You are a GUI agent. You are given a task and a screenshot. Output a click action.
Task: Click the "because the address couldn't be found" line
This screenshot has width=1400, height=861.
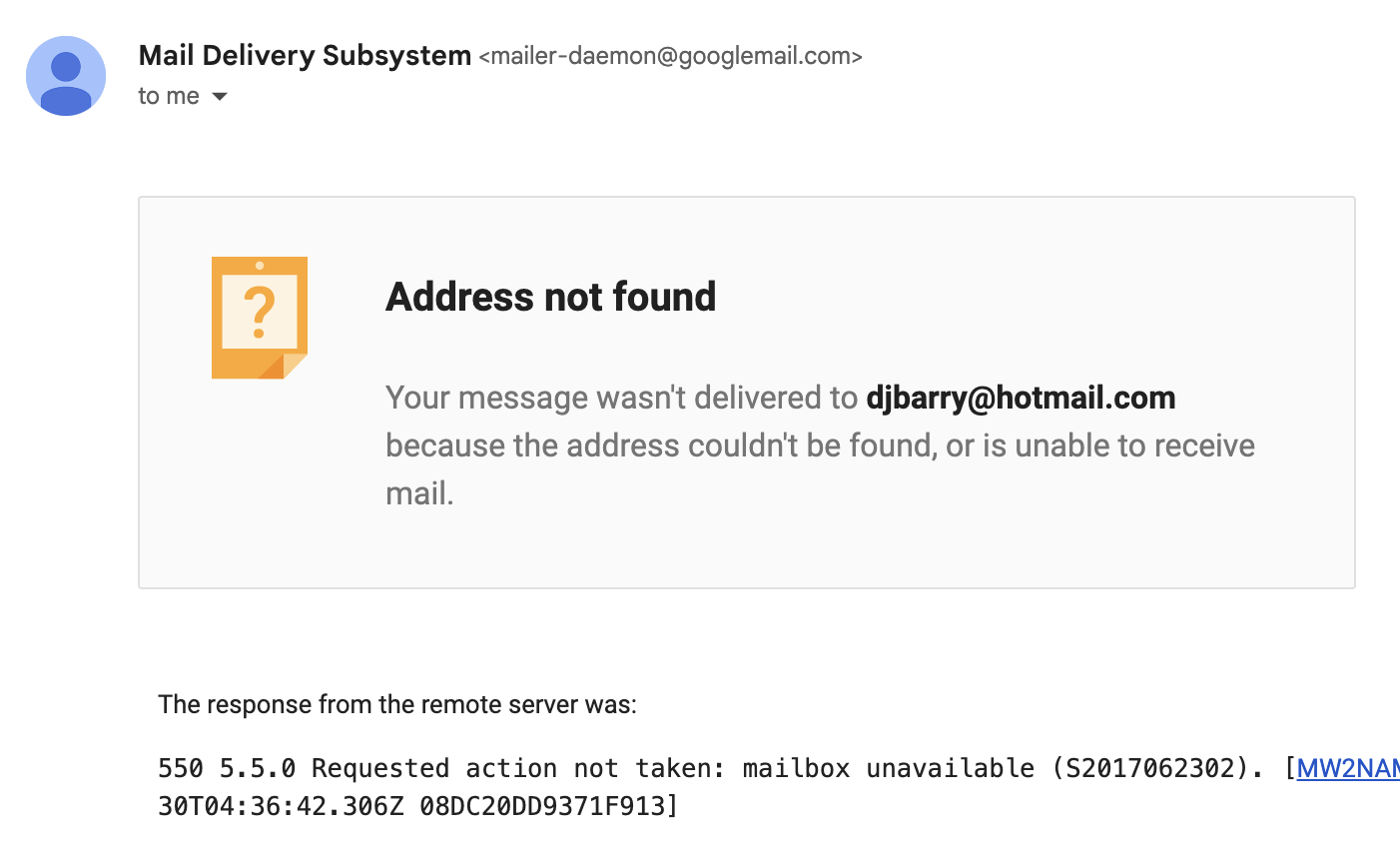[x=659, y=445]
